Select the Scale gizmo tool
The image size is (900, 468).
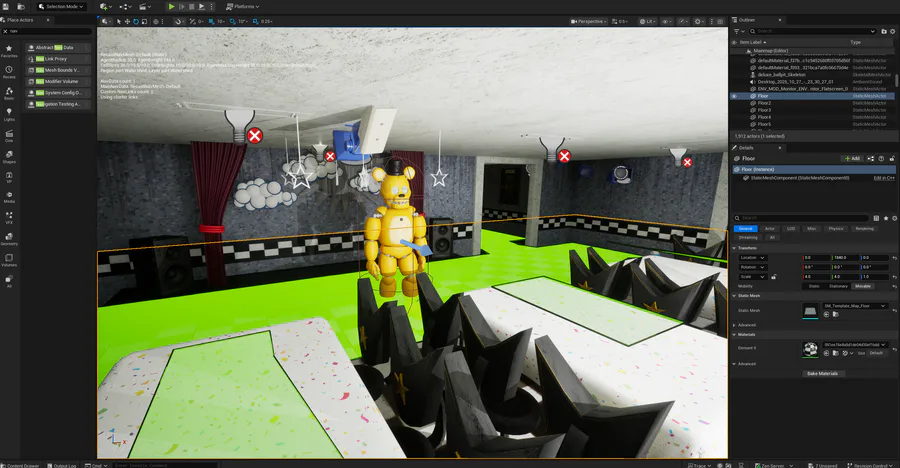pos(144,21)
